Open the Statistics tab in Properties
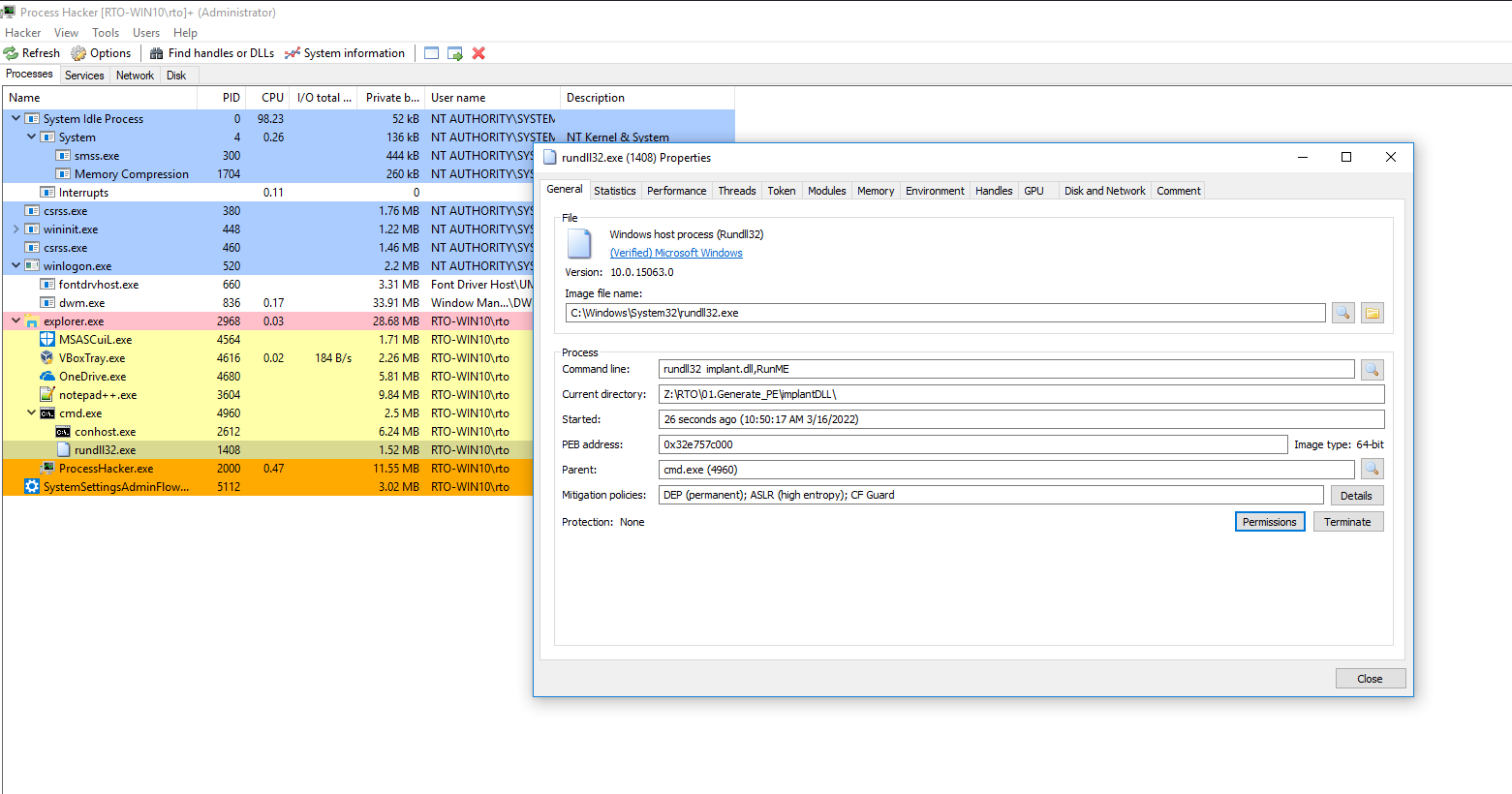 615,191
